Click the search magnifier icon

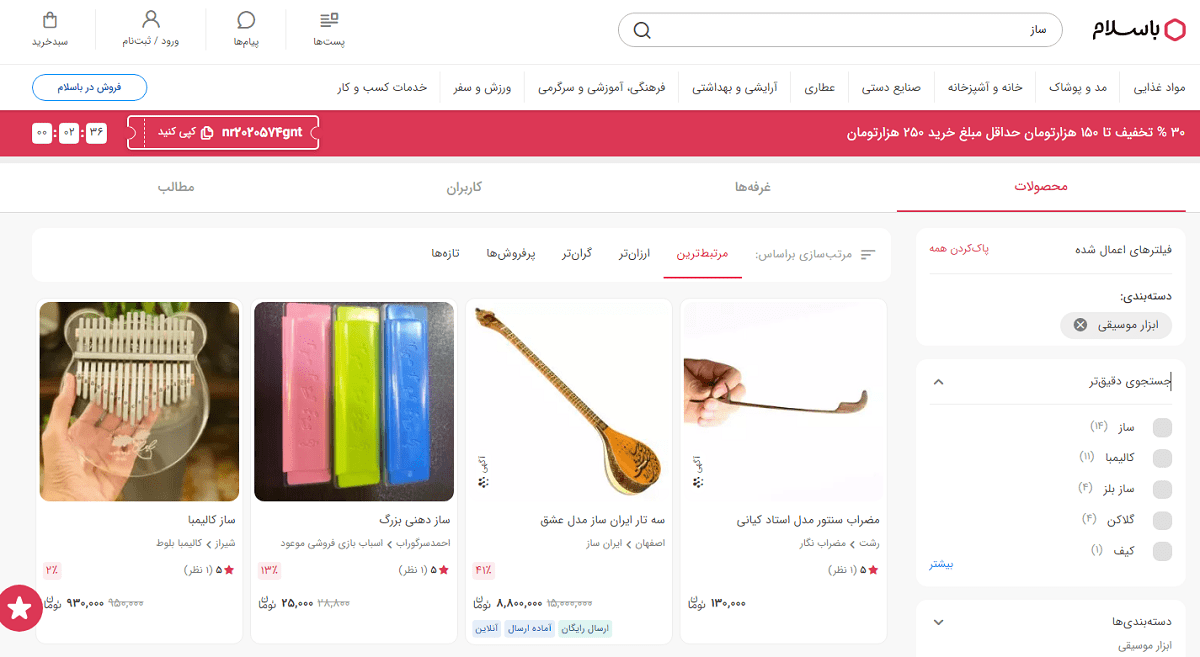(x=642, y=30)
